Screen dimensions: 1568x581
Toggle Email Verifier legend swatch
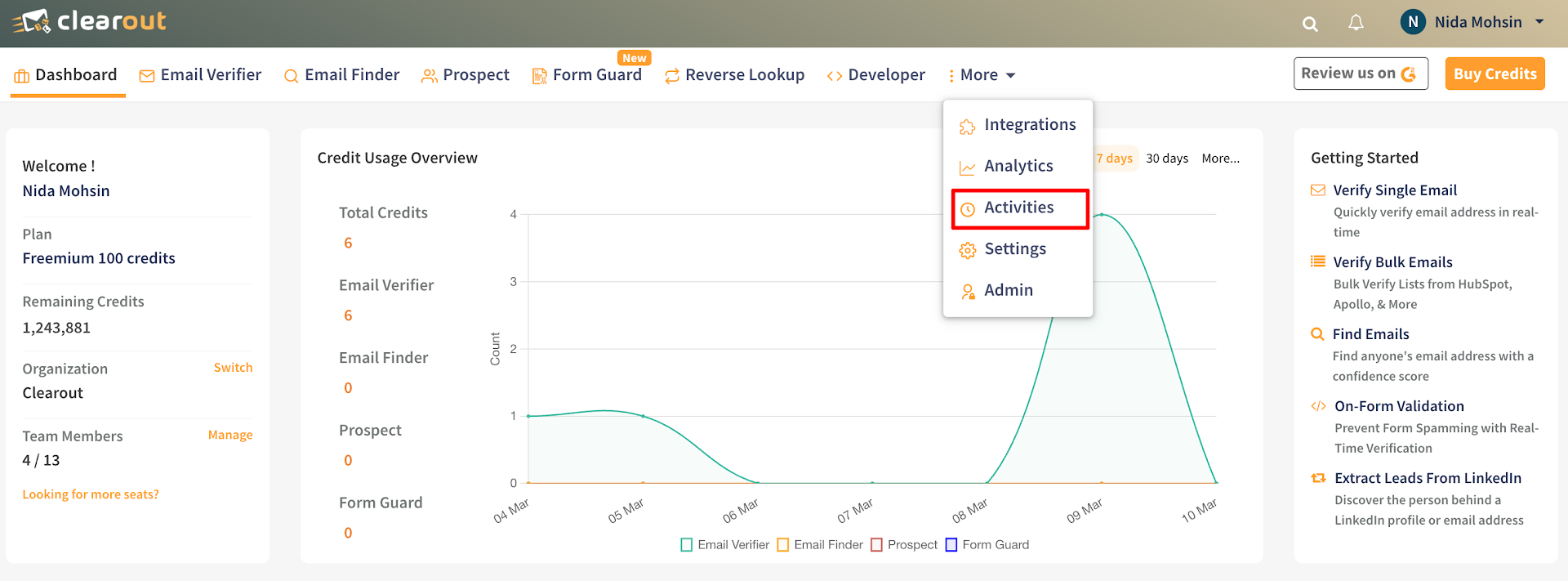pyautogui.click(x=687, y=545)
